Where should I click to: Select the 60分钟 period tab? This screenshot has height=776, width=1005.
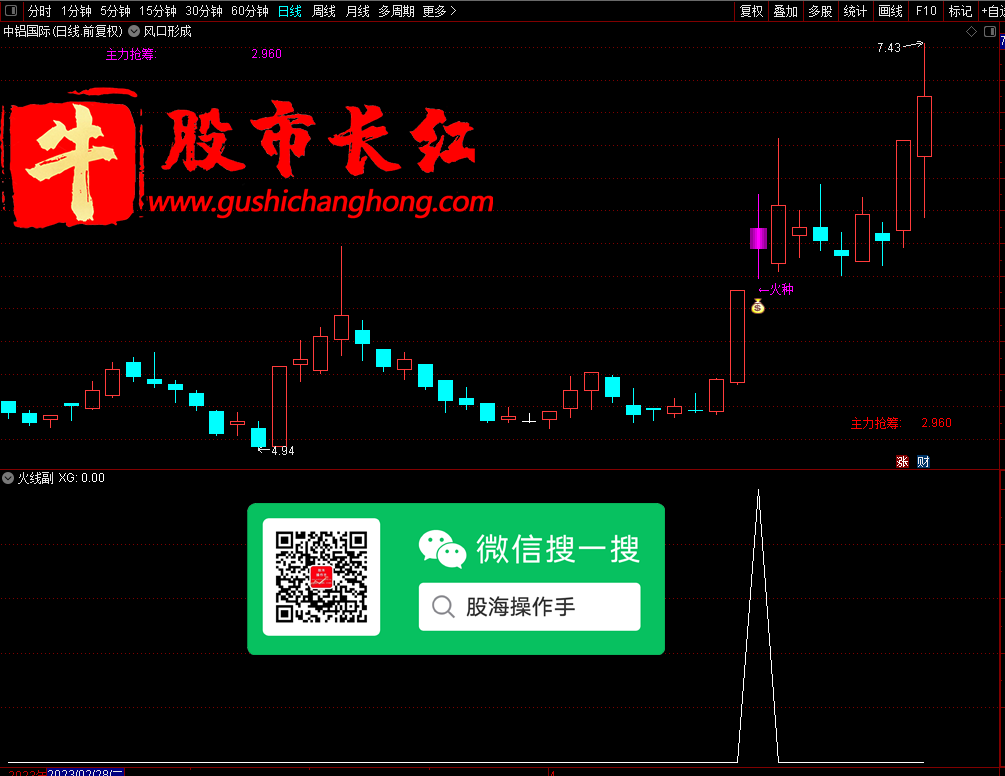pos(249,11)
